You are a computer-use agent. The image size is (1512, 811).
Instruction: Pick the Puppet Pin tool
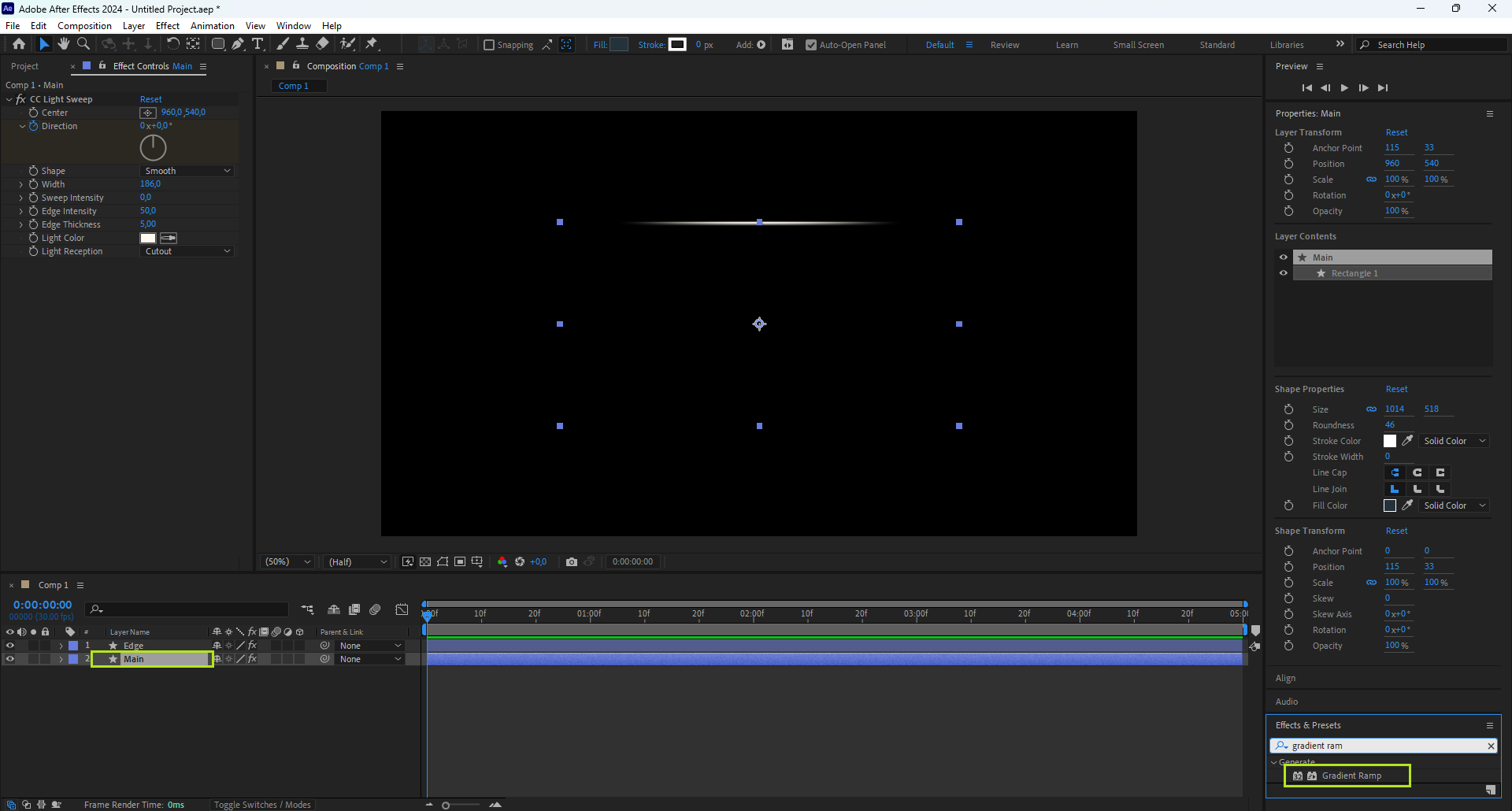(x=372, y=44)
